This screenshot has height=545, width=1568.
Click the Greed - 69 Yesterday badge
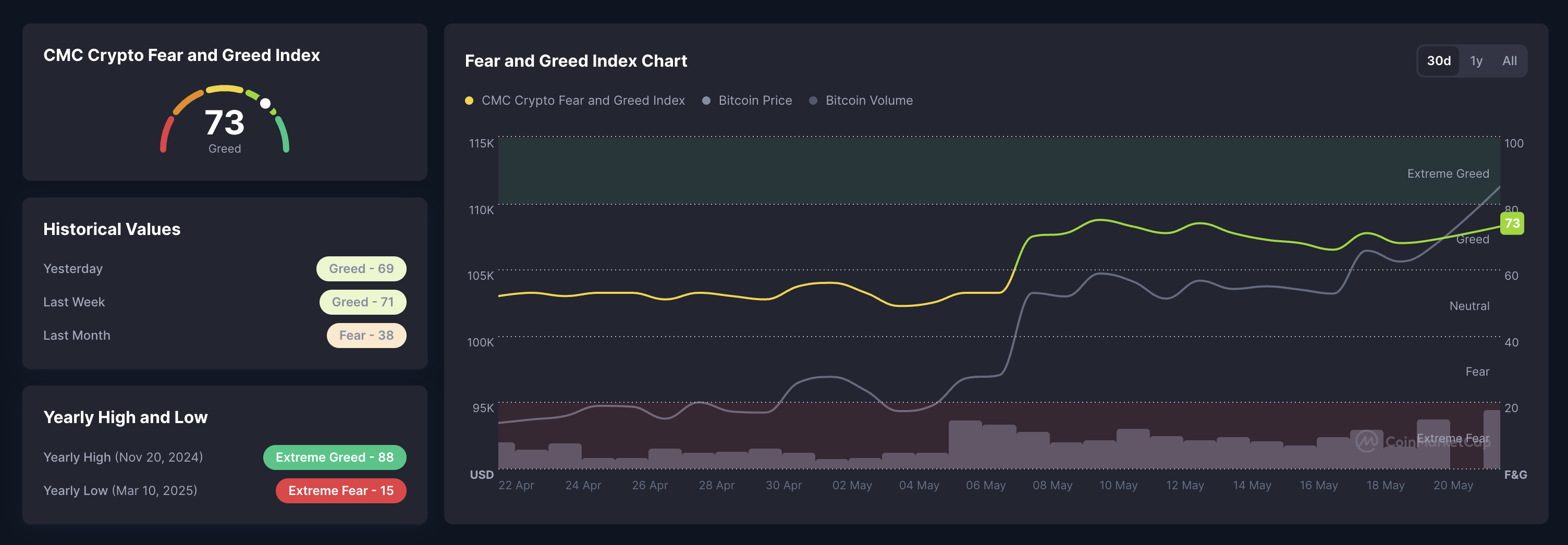[361, 269]
